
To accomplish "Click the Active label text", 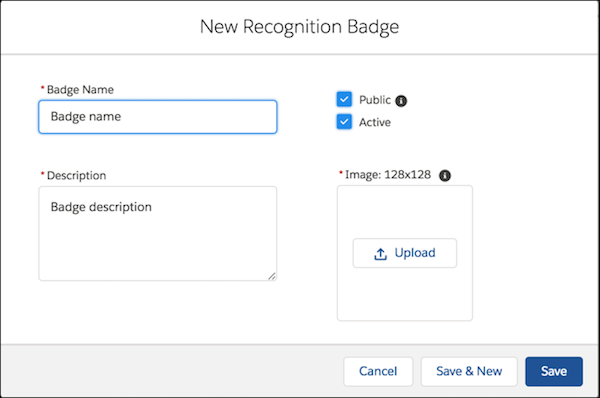I will pos(375,122).
